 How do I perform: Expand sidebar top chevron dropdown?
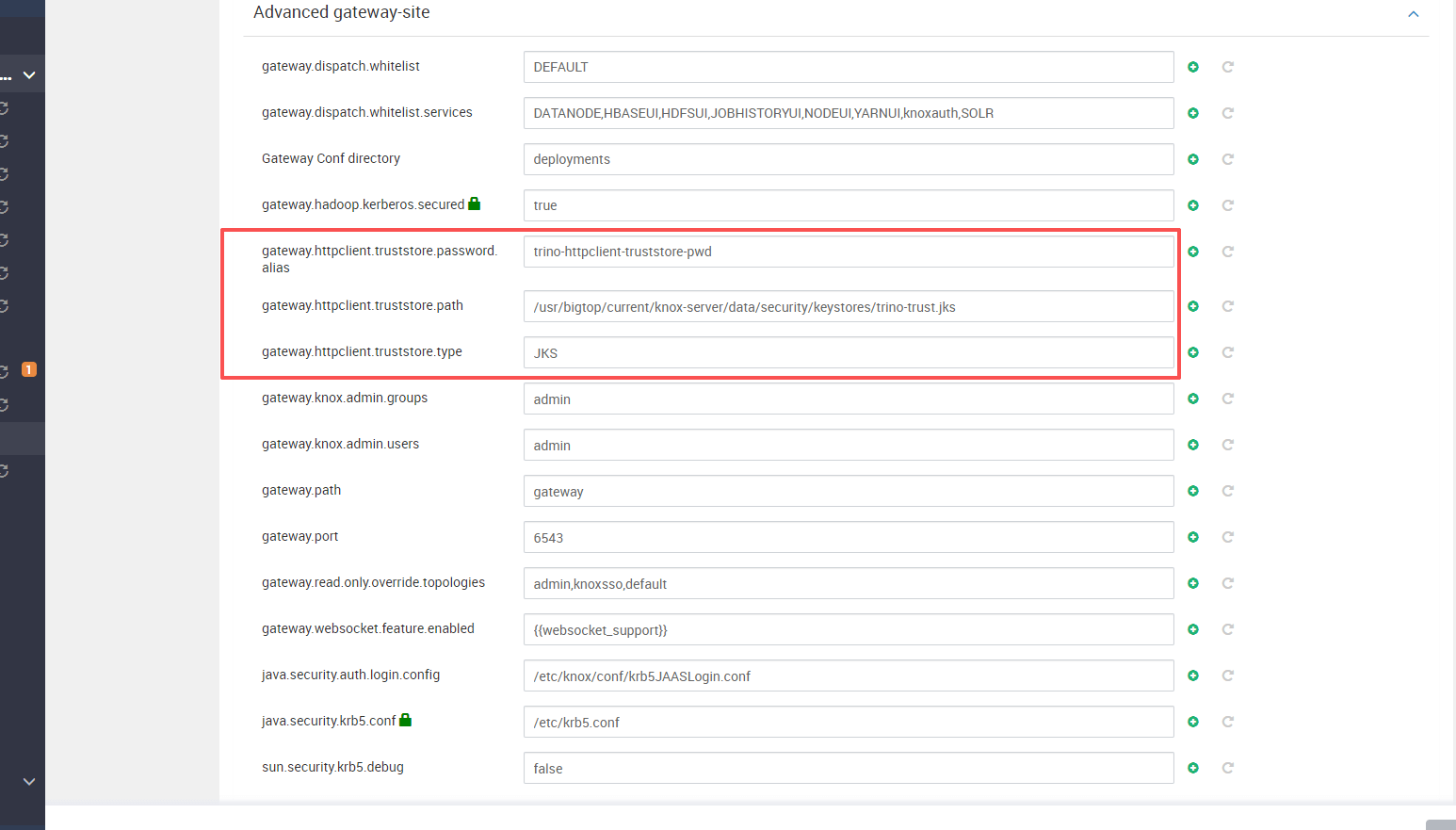29,74
